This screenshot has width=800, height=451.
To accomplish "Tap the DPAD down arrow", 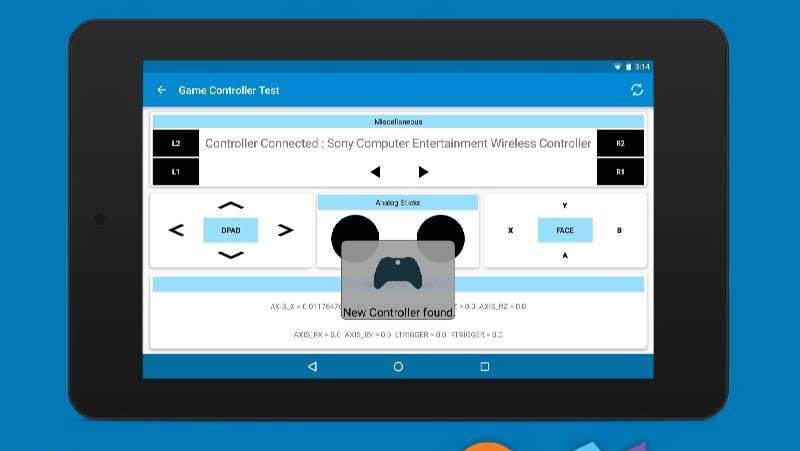I will click(231, 255).
